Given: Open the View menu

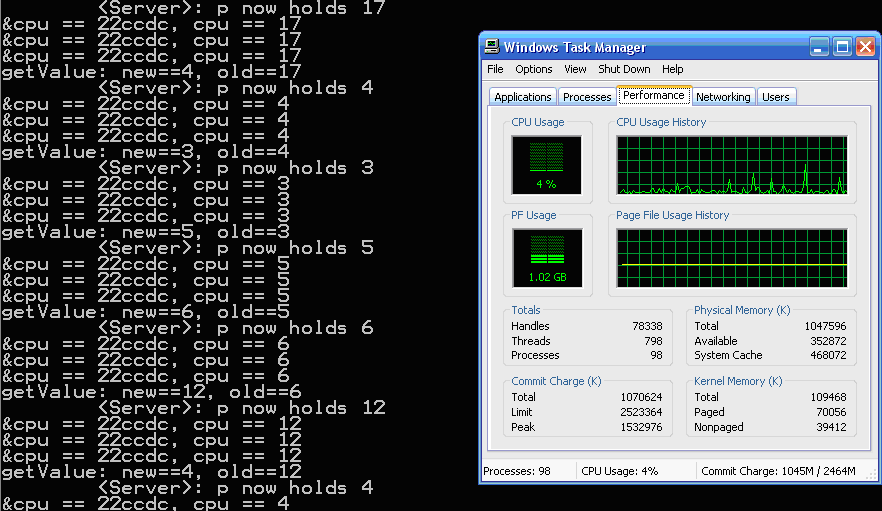Looking at the screenshot, I should point(575,70).
